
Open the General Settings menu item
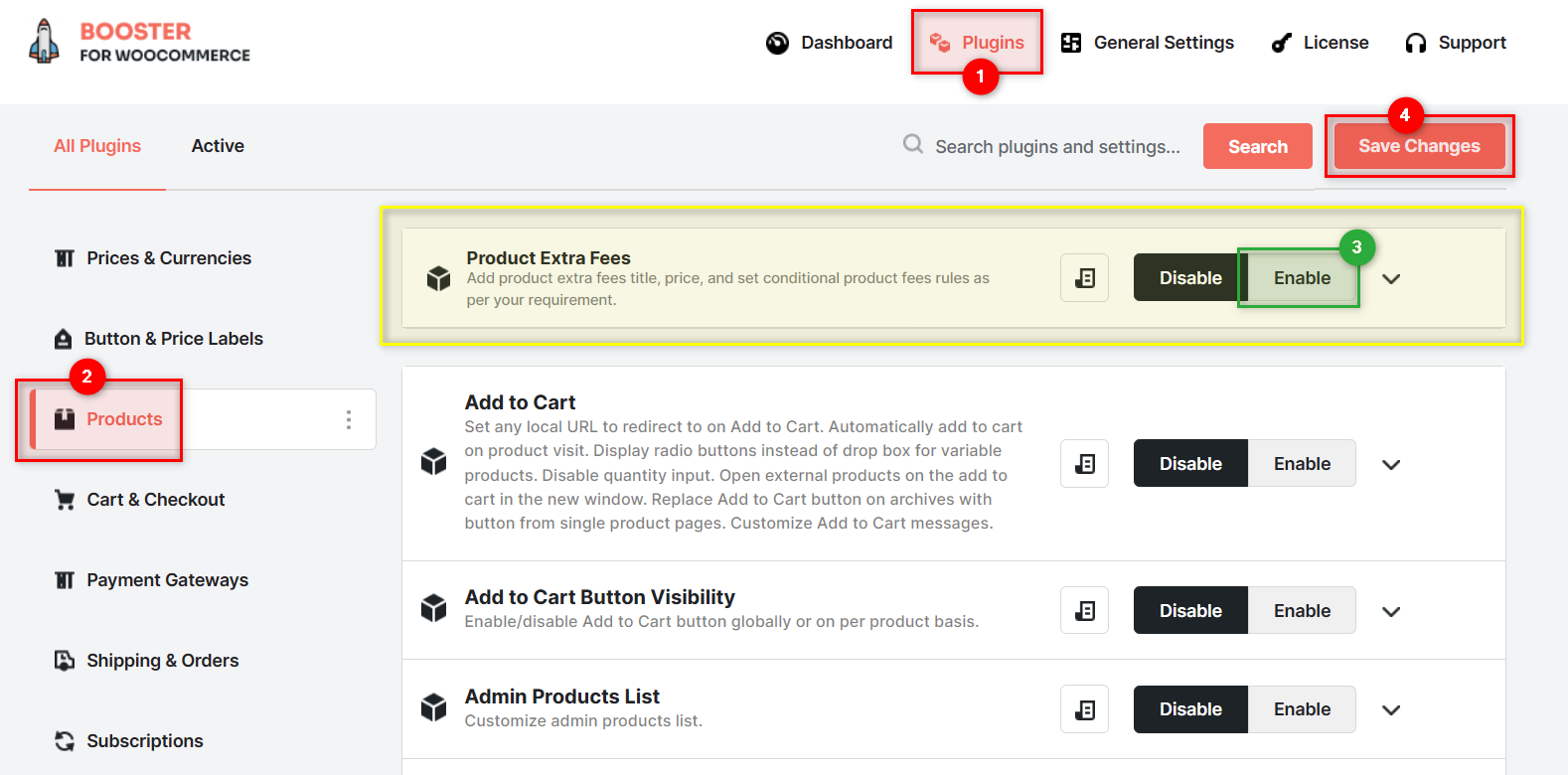pos(1148,43)
